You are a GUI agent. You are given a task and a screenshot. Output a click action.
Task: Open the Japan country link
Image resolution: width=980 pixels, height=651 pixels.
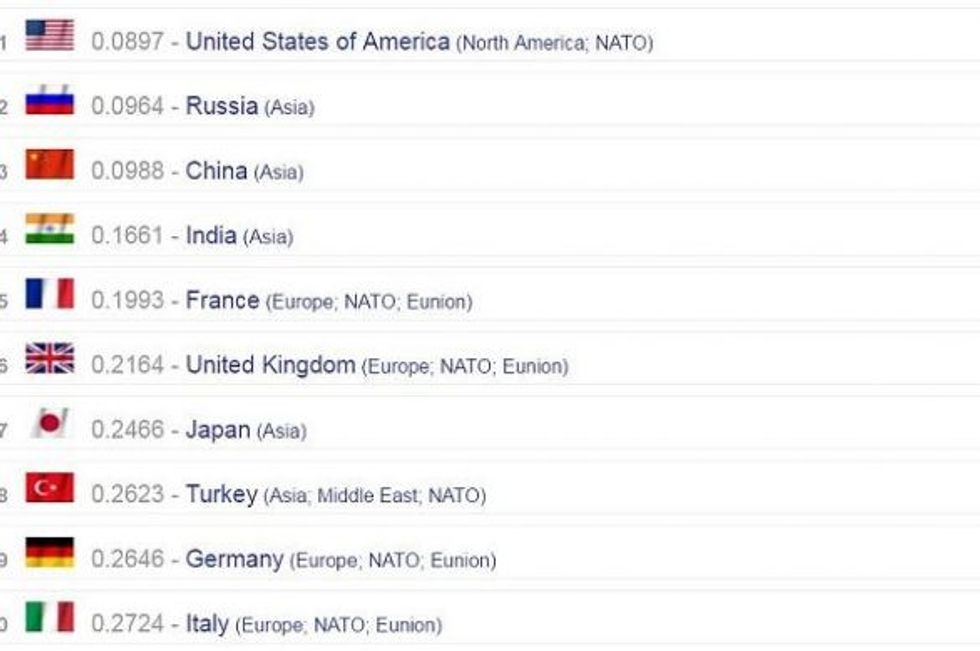point(217,430)
